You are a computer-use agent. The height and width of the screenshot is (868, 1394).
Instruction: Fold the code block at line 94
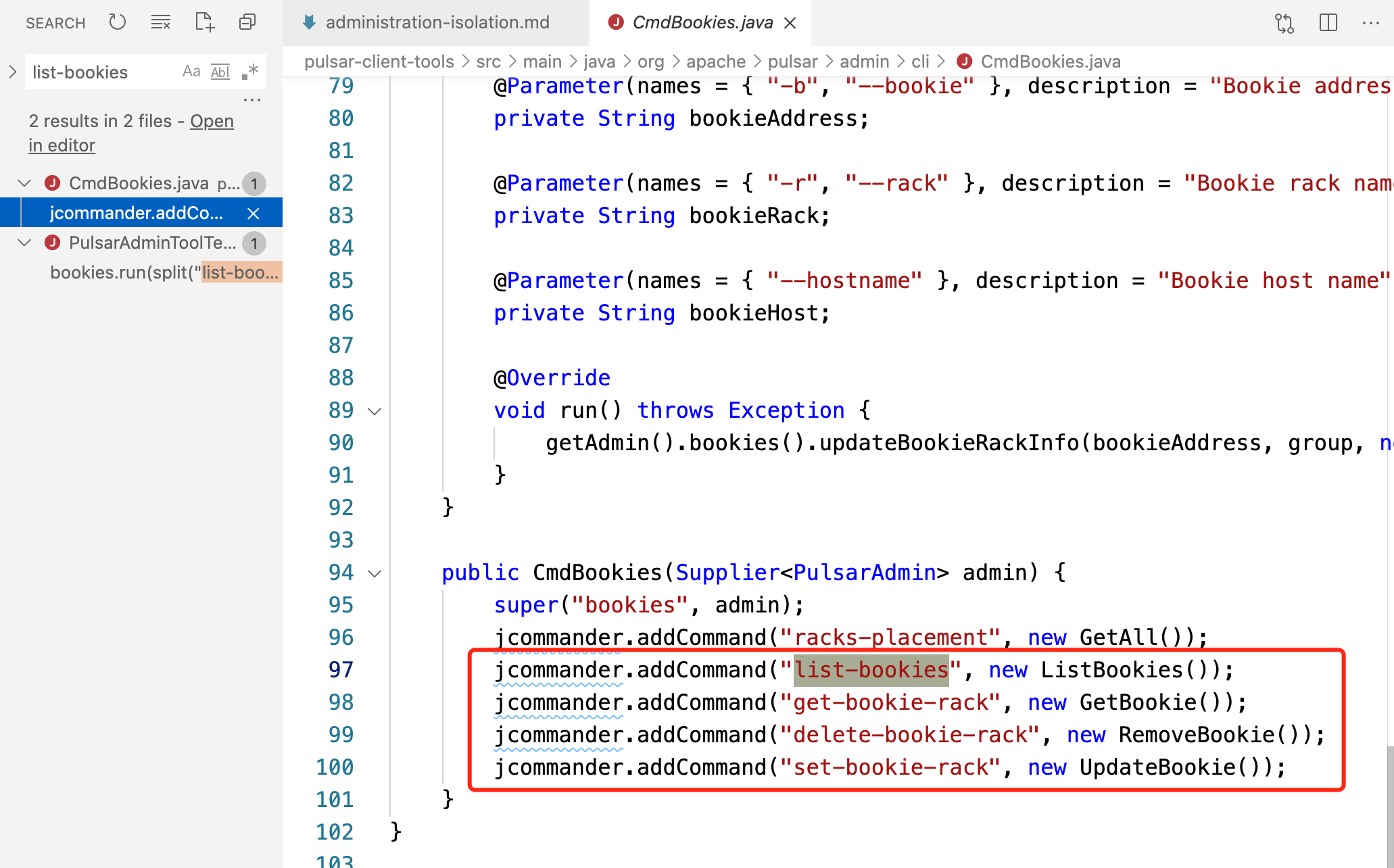click(x=375, y=573)
